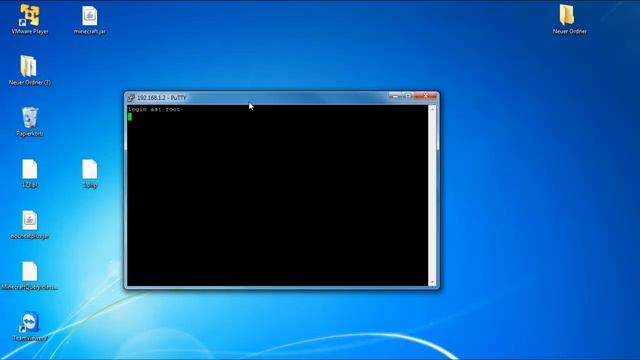Click the PuTTY scrollbar down arrow
The height and width of the screenshot is (360, 640).
(x=432, y=282)
